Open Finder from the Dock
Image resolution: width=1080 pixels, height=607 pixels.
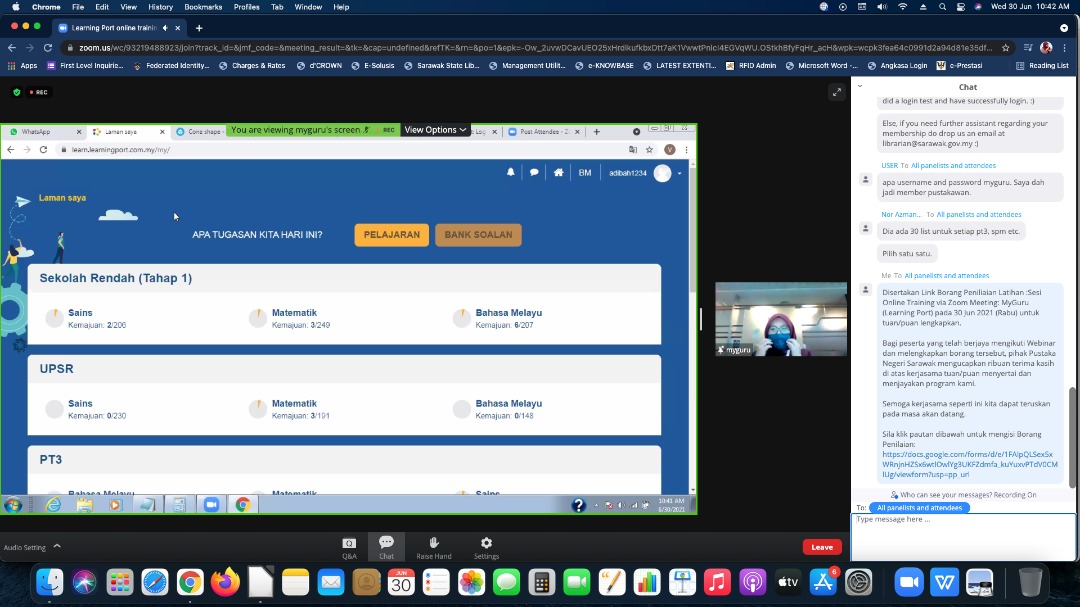coord(50,583)
